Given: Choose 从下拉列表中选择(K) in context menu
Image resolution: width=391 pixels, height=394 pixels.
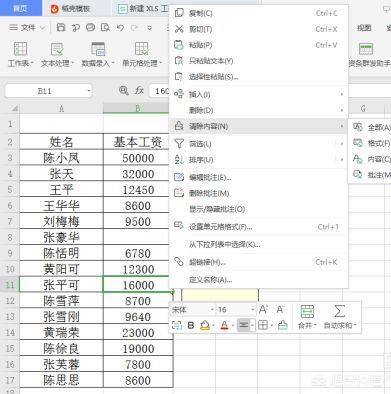Looking at the screenshot, I should pos(259,244).
